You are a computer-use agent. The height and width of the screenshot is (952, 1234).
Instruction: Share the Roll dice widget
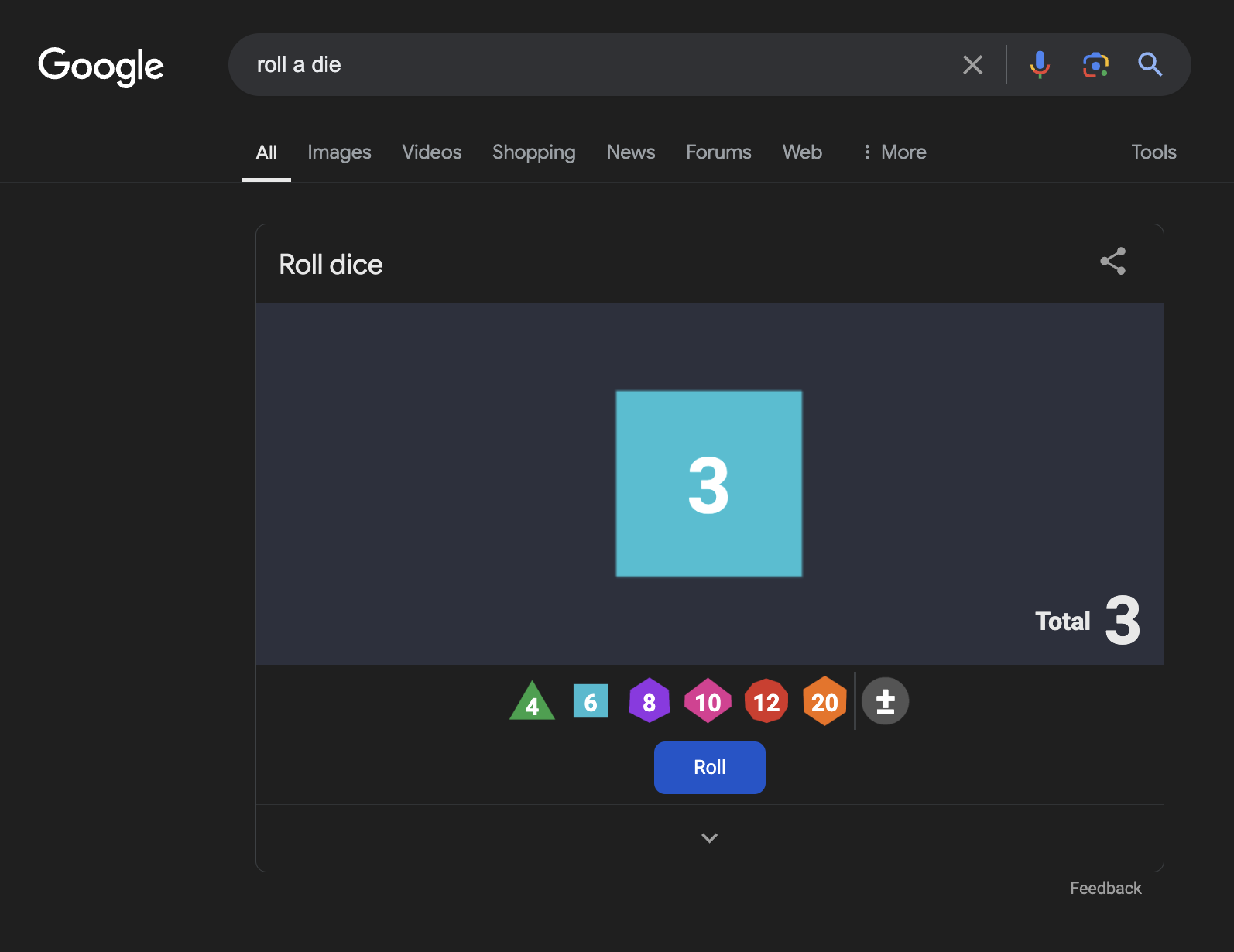(x=1112, y=262)
